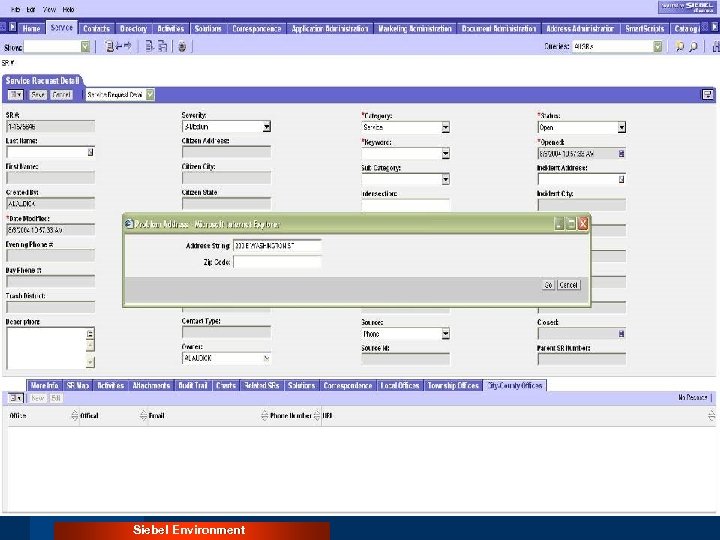Click Cancel in the Problem Address dialog

click(x=568, y=285)
